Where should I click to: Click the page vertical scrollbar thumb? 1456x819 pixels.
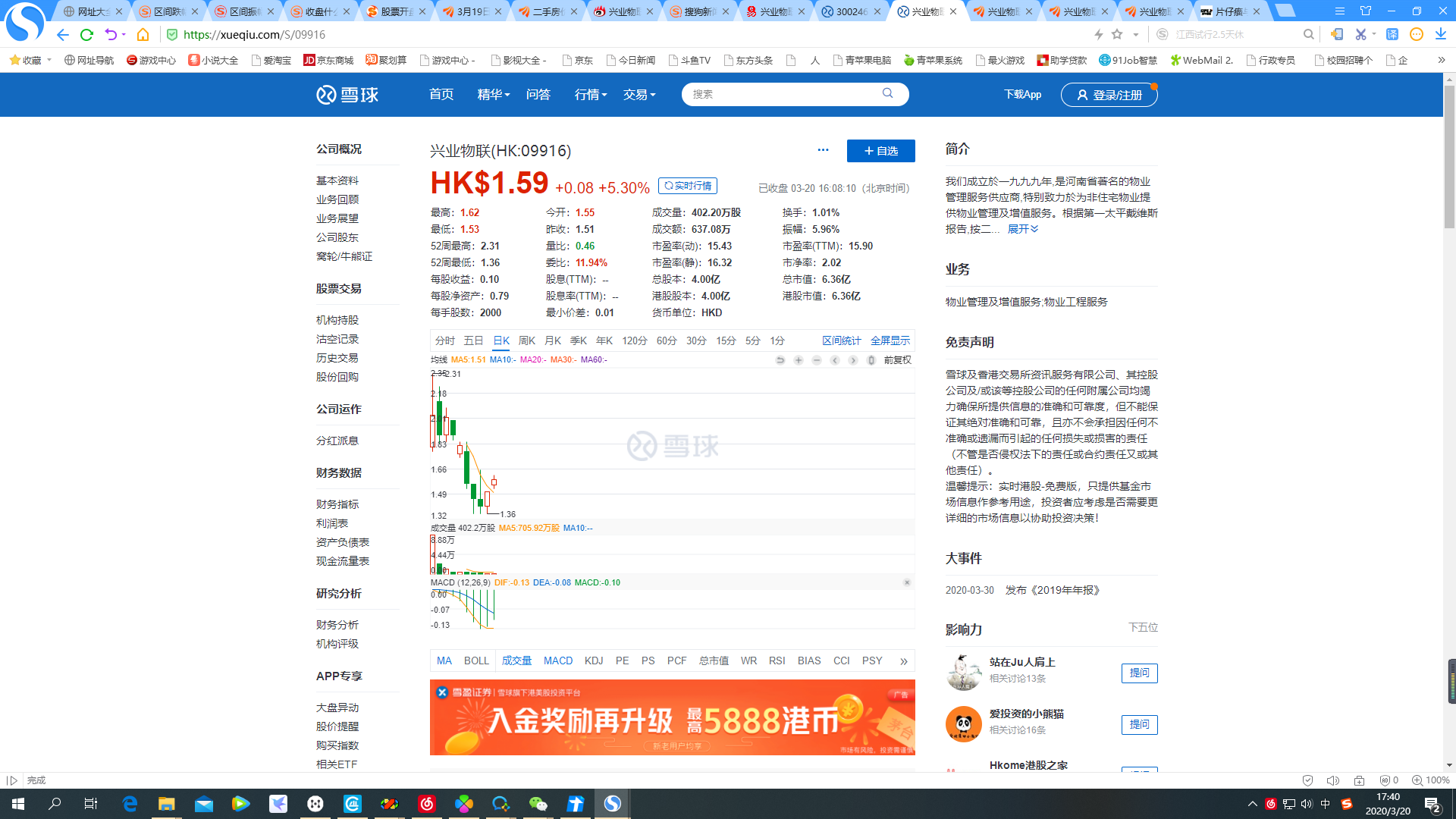click(1449, 158)
